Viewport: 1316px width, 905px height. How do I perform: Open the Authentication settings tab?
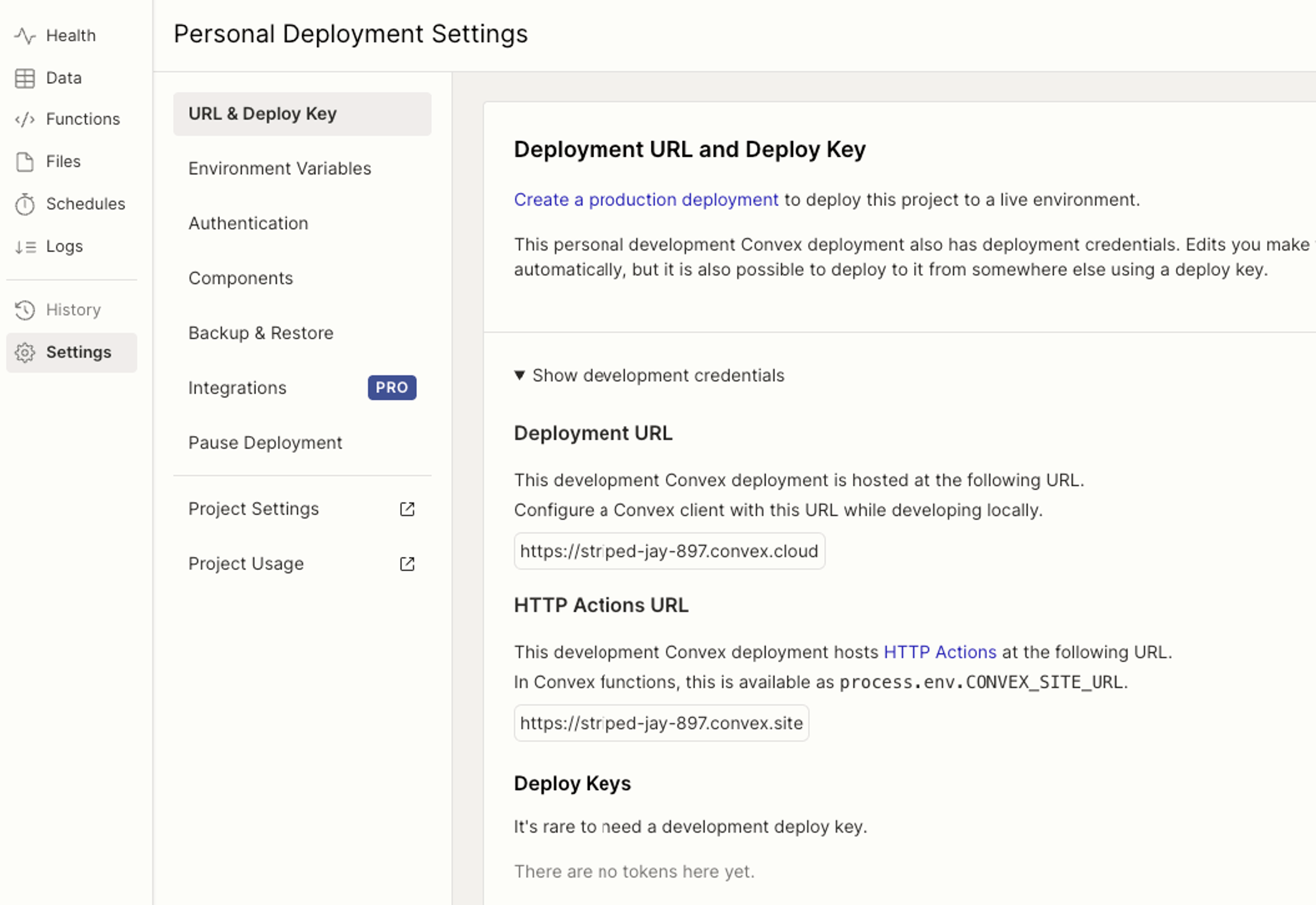tap(248, 223)
